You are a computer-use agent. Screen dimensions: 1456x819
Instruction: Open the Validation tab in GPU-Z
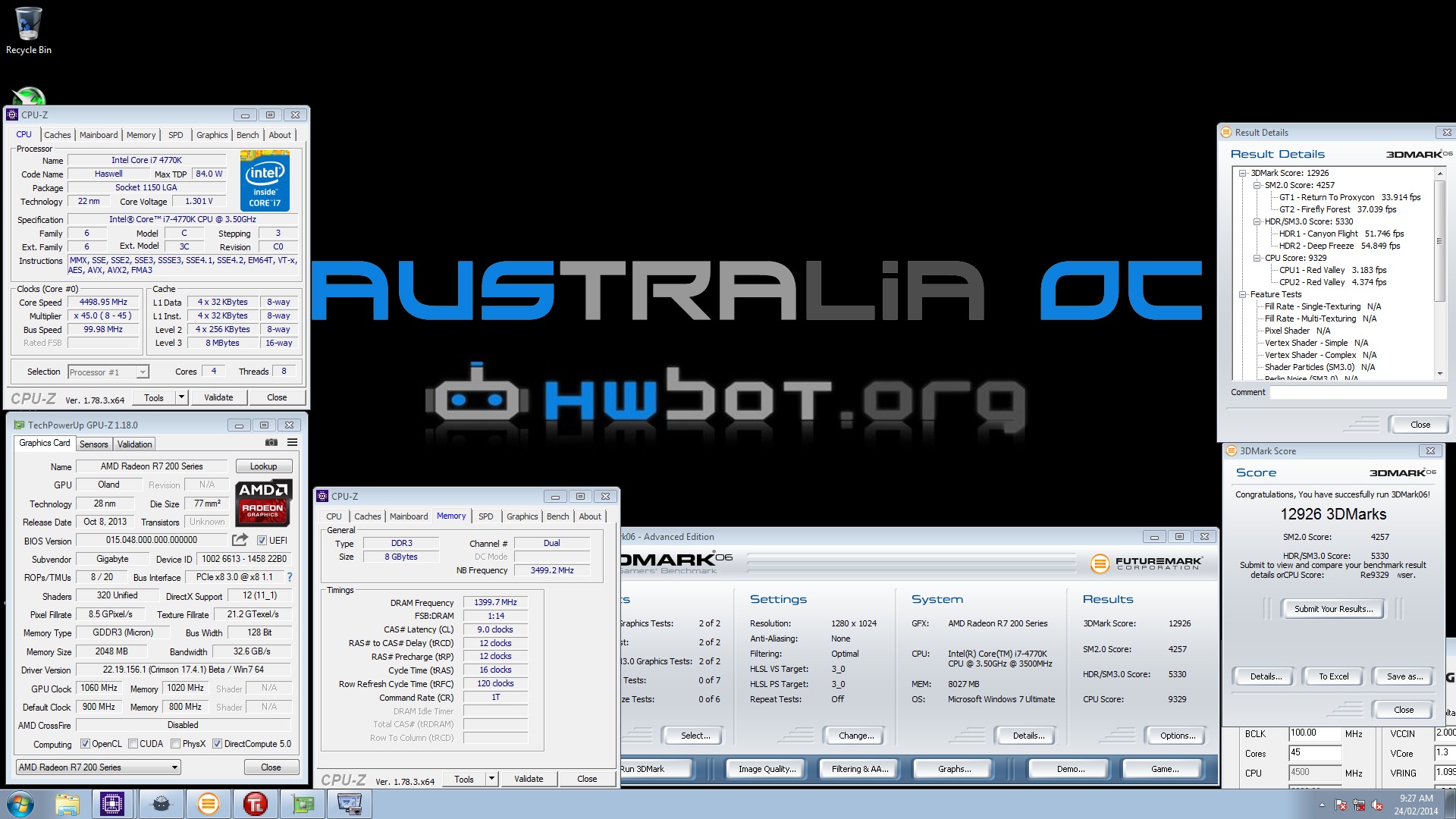[135, 444]
